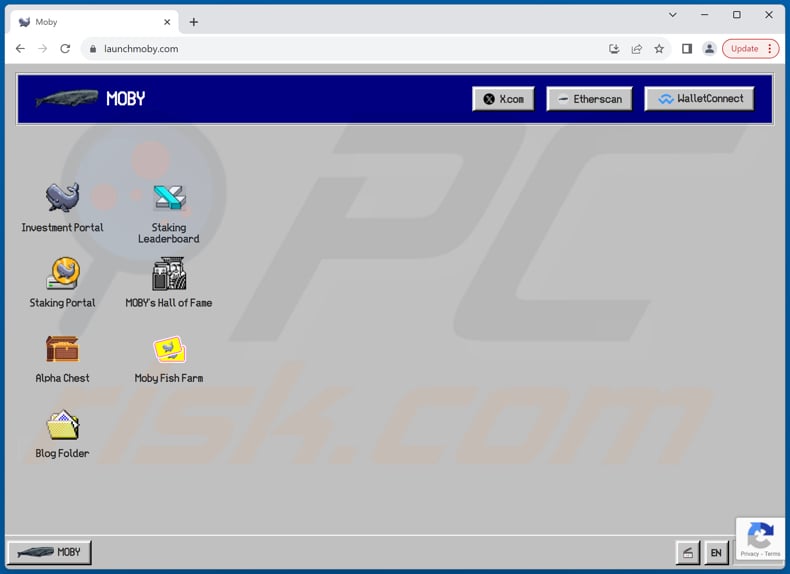Go back in browser history
This screenshot has width=790, height=574.
[20, 49]
